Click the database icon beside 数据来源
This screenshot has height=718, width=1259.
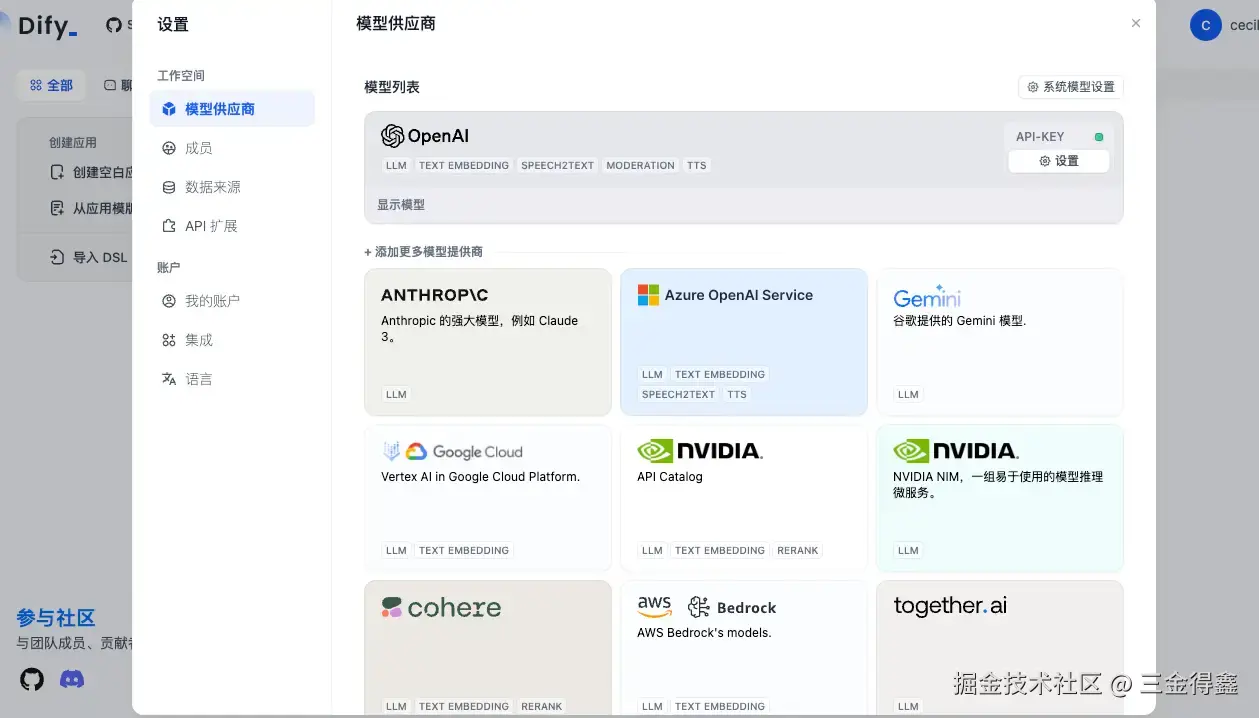click(168, 187)
